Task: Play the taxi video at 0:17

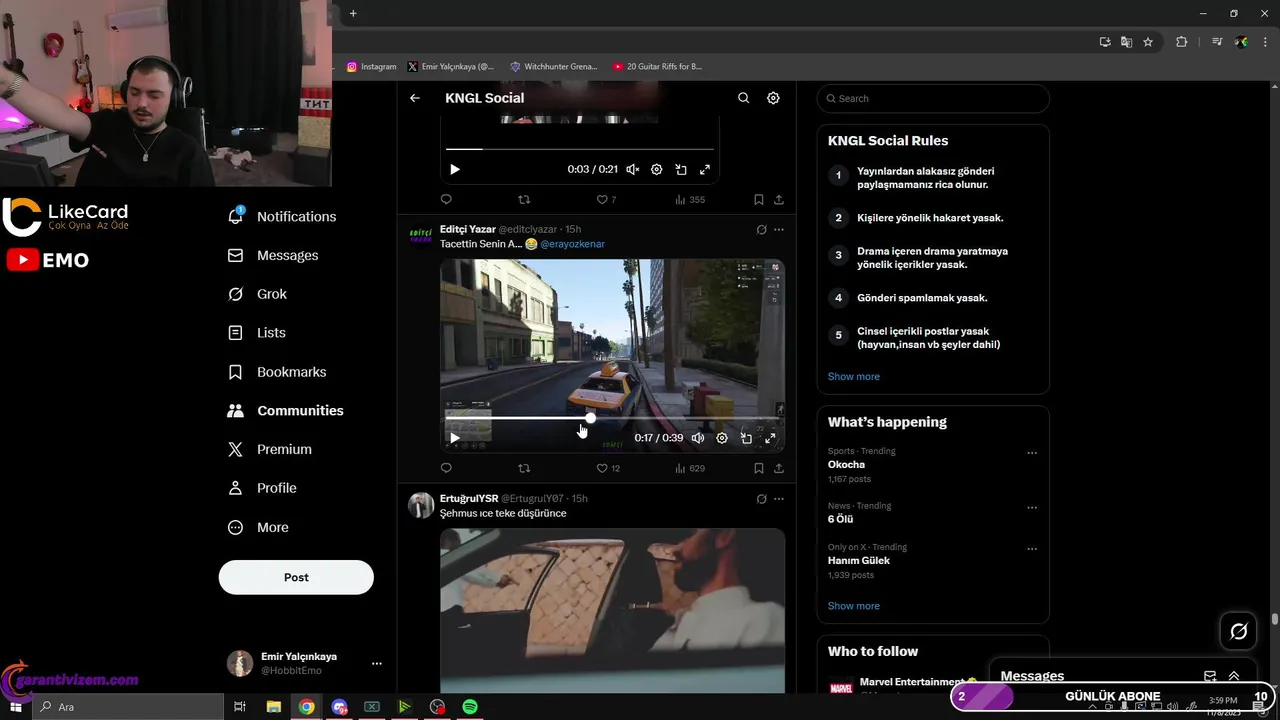Action: [455, 438]
